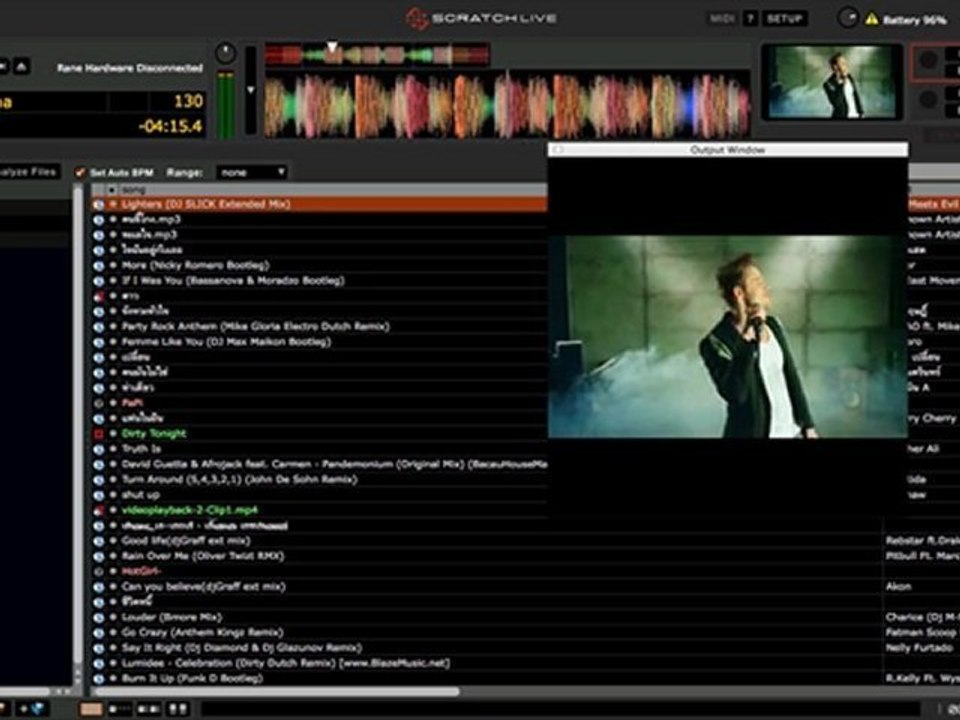Click the status icon beside shut up track
The image size is (960, 720).
[x=99, y=495]
